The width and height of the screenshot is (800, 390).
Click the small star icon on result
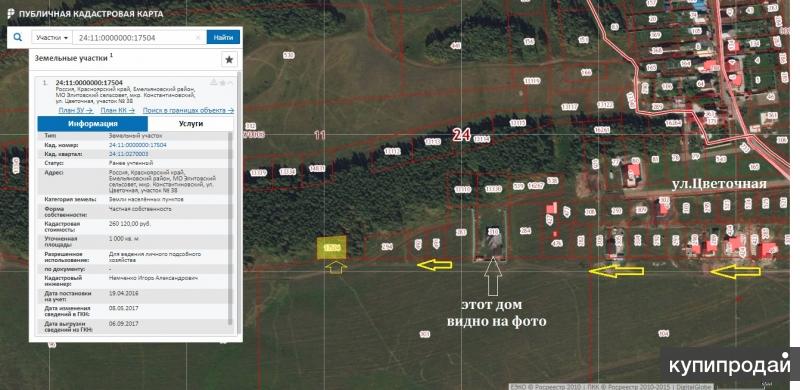pyautogui.click(x=222, y=82)
